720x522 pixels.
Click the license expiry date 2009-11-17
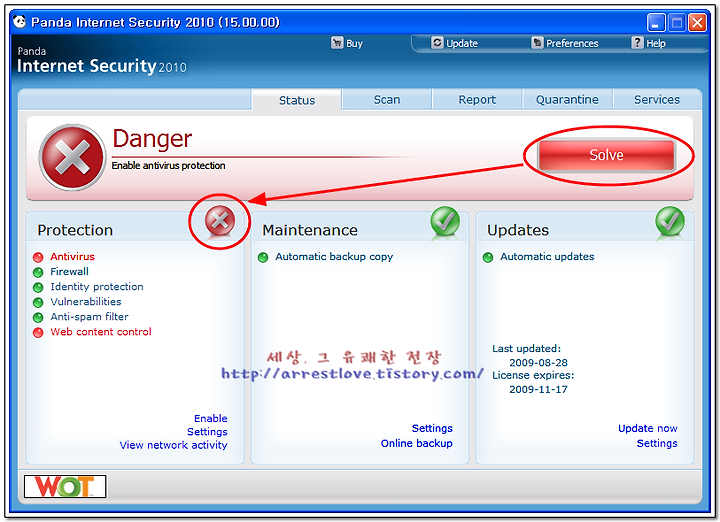(538, 389)
